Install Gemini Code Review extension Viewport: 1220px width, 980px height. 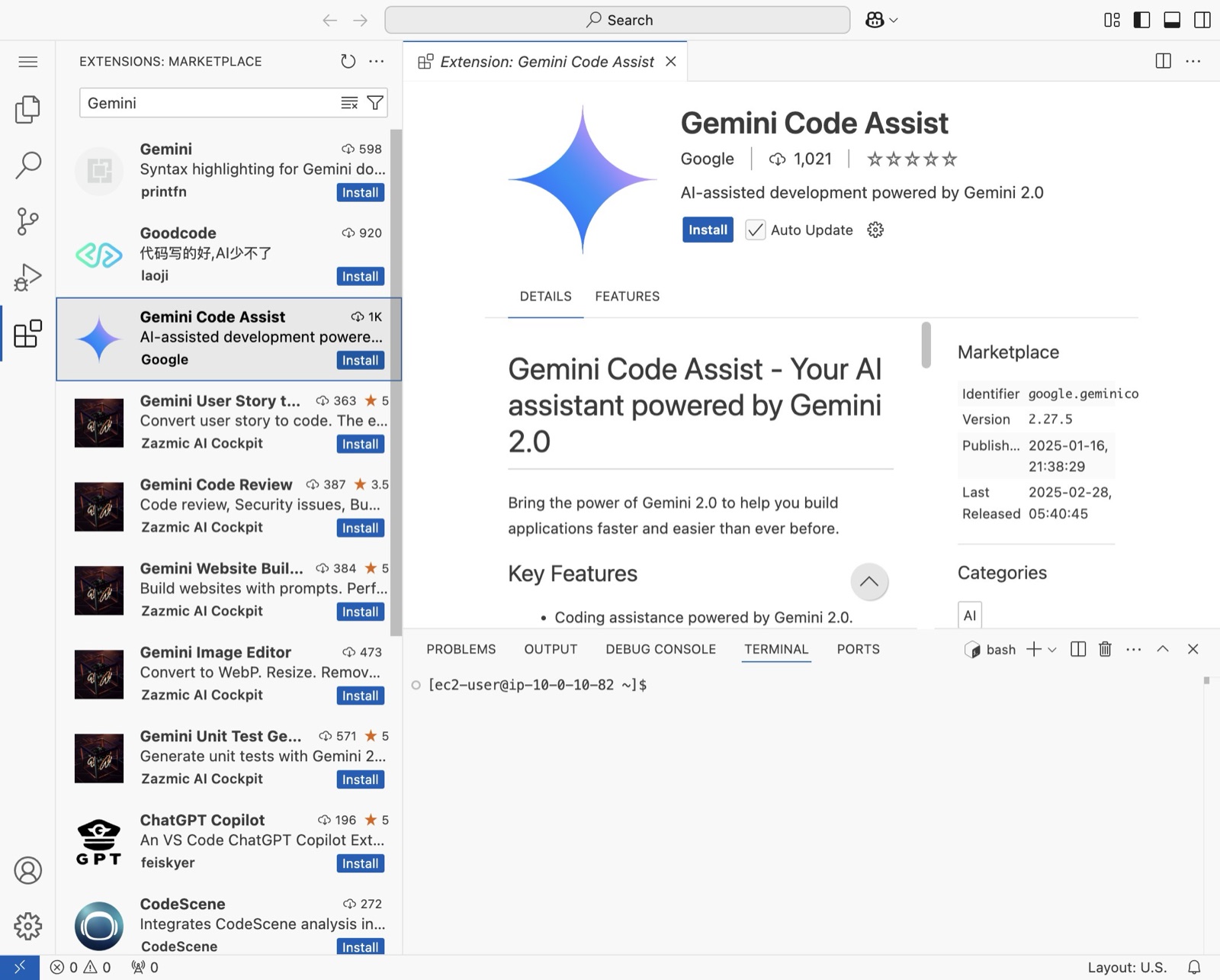pos(360,528)
